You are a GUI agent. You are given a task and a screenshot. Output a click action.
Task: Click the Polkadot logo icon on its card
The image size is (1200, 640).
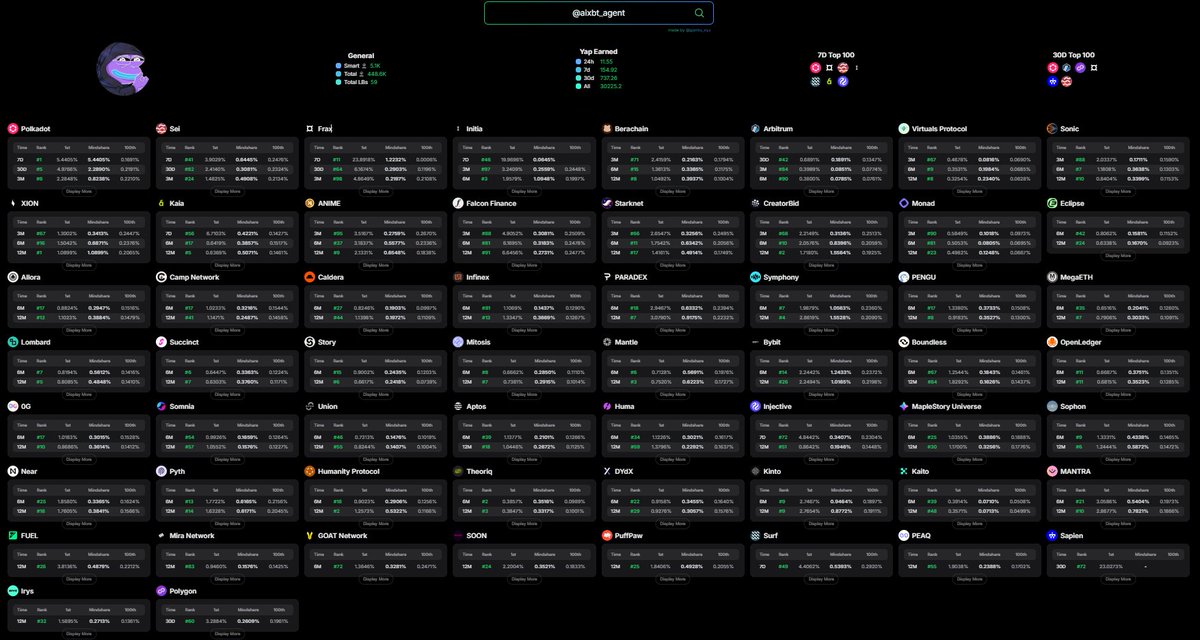[13, 129]
